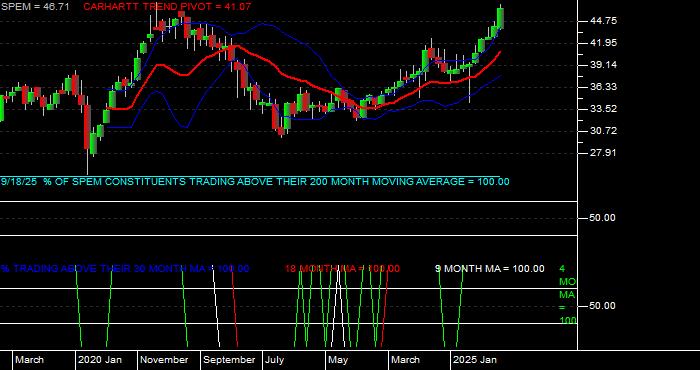Click the 33.52 price axis label
The width and height of the screenshot is (700, 370).
point(603,108)
